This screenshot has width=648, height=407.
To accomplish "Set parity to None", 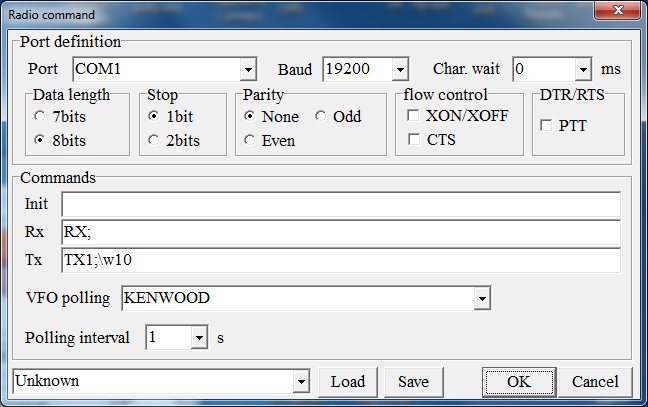I will [x=251, y=116].
